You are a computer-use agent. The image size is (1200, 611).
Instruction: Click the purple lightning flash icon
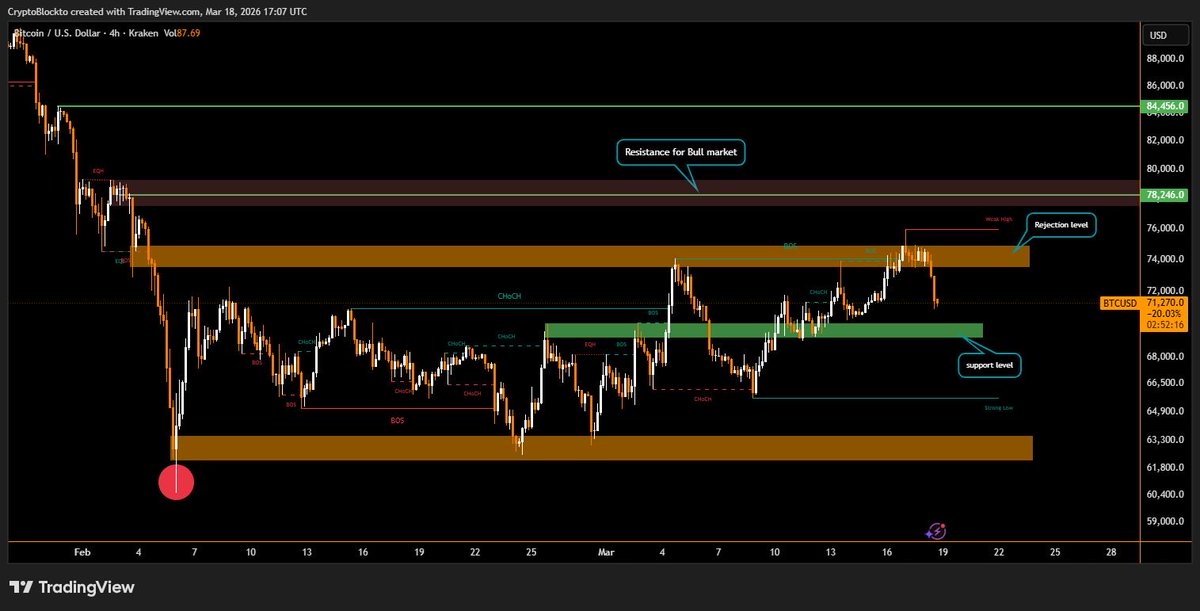[x=937, y=532]
